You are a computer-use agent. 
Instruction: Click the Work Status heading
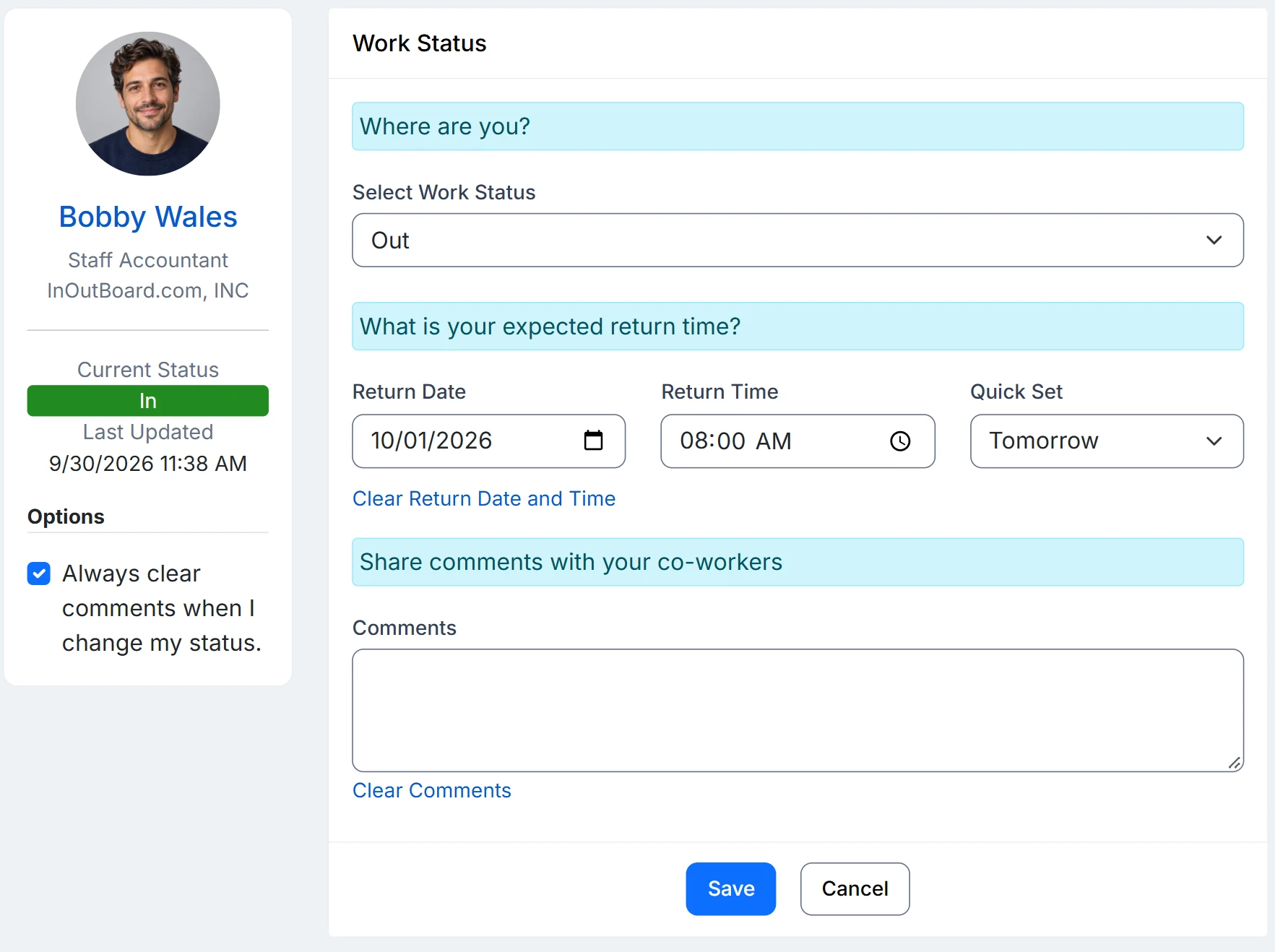420,43
